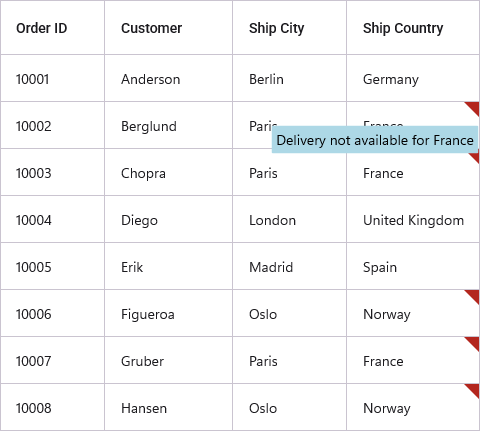Viewport: 480px width, 431px height.
Task: Select the Order ID column header
Action: point(52,27)
